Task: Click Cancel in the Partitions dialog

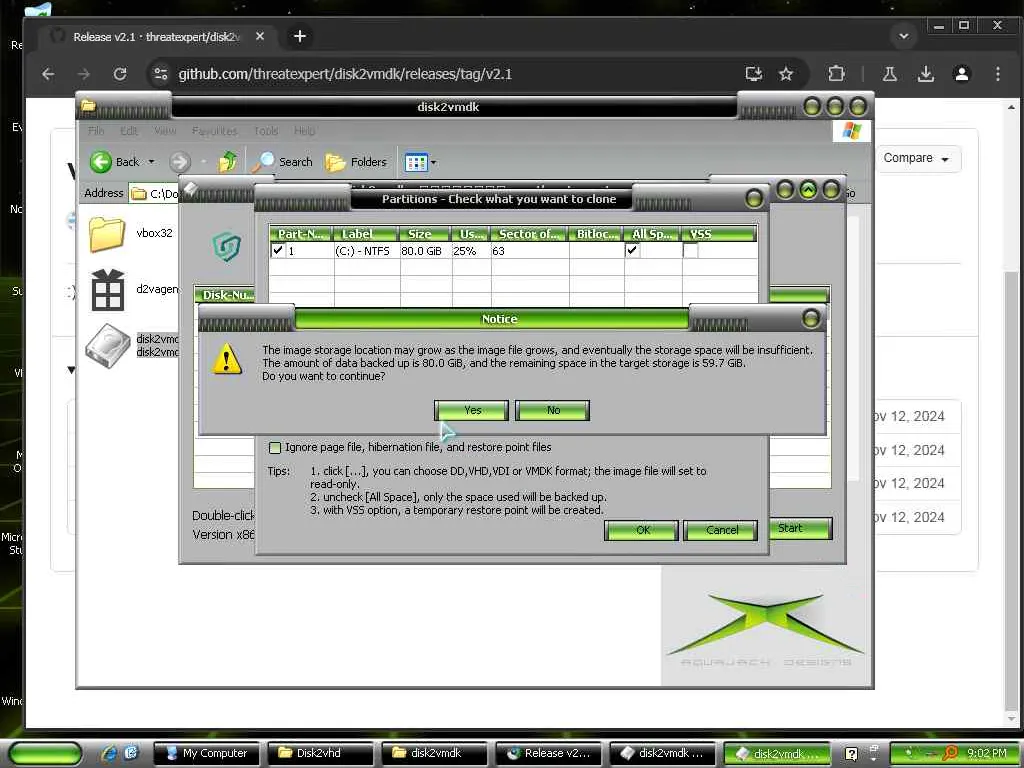Action: click(721, 530)
